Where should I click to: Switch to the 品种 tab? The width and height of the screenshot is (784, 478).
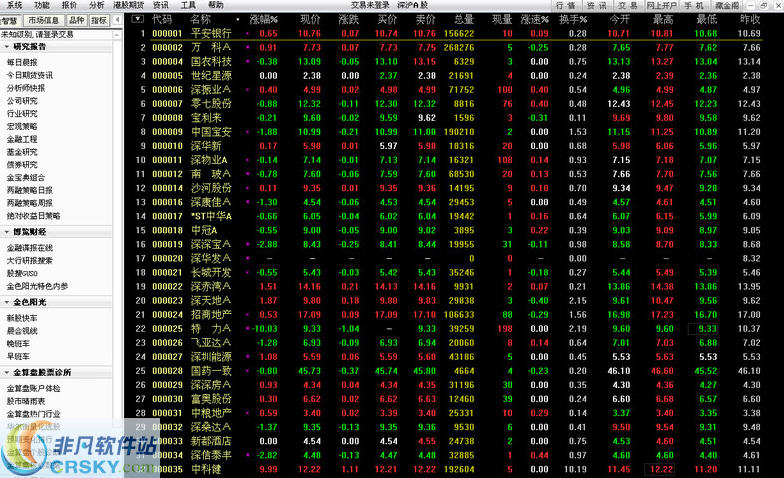coord(76,20)
